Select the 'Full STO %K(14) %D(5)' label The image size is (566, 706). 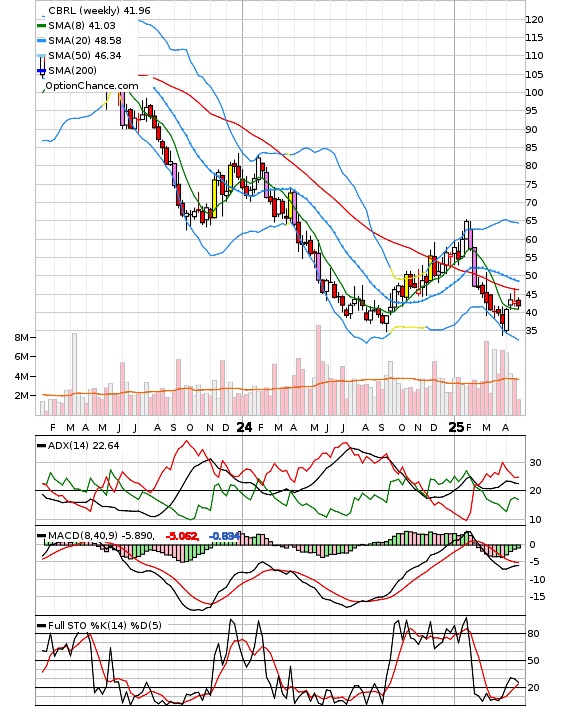[104, 625]
